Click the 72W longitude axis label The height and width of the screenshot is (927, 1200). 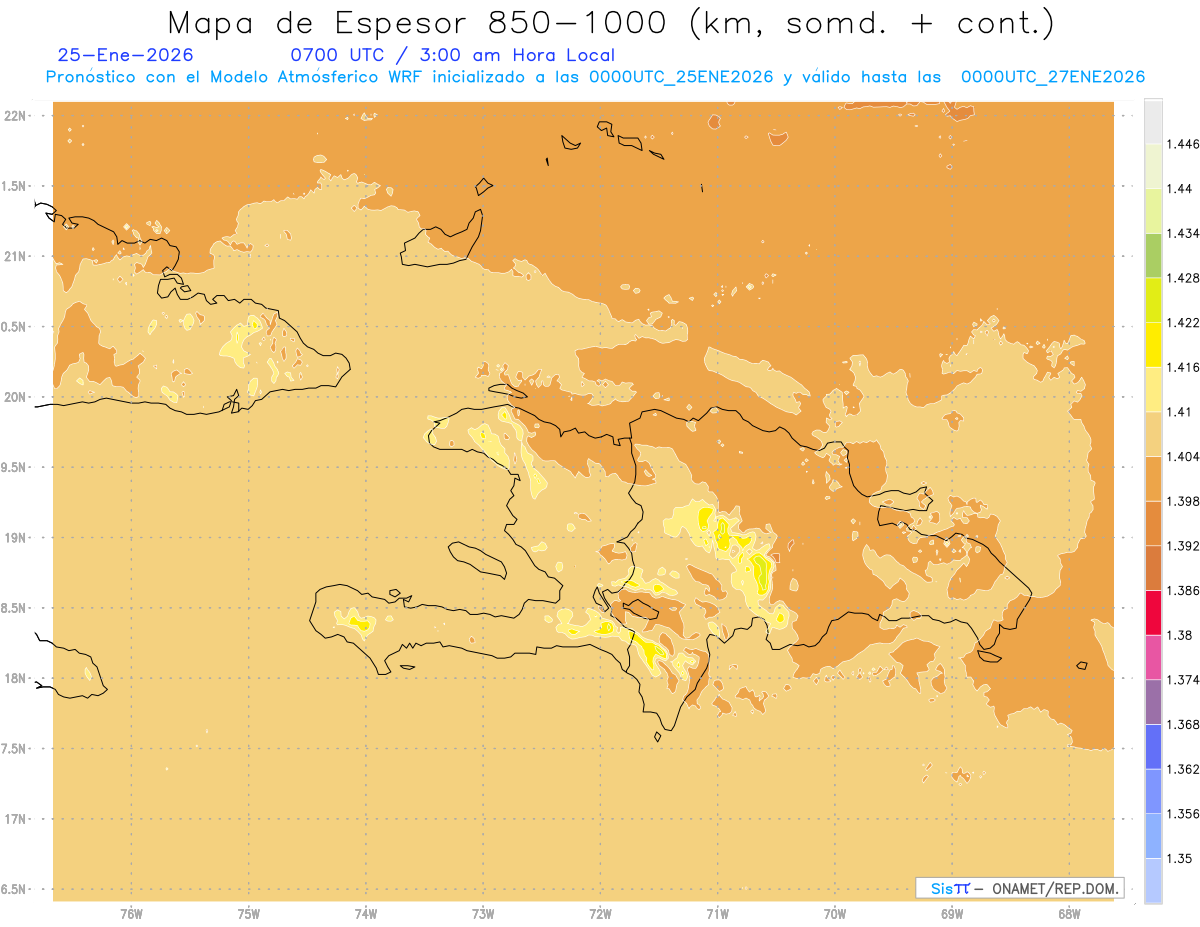tap(600, 914)
